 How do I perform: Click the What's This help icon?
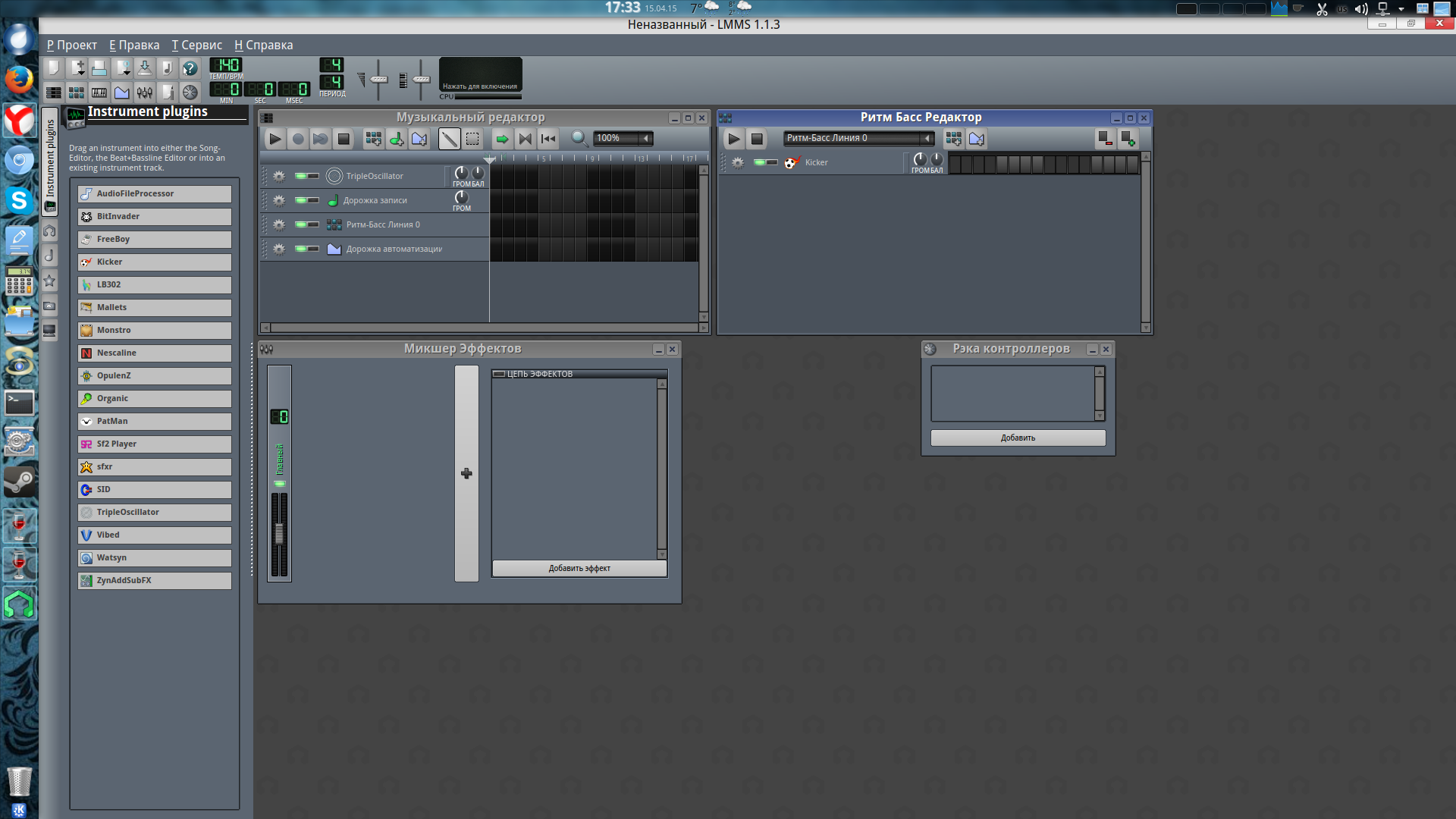coord(190,68)
